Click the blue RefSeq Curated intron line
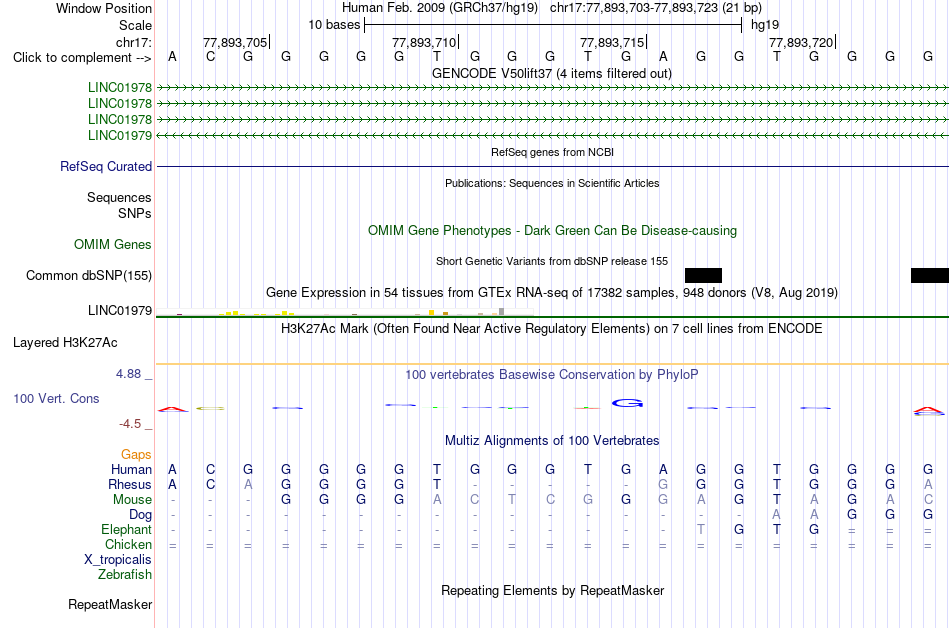This screenshot has height=628, width=950. coord(552,167)
